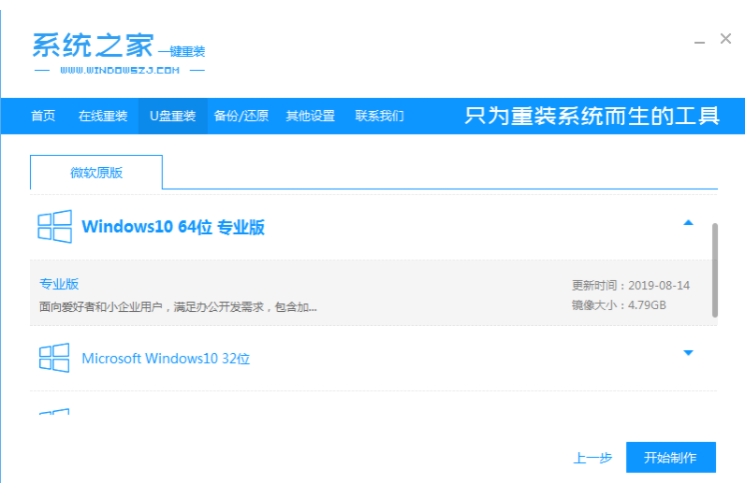The image size is (750, 503).
Task: Choose the 专业版 edition entry
Action: pos(59,284)
